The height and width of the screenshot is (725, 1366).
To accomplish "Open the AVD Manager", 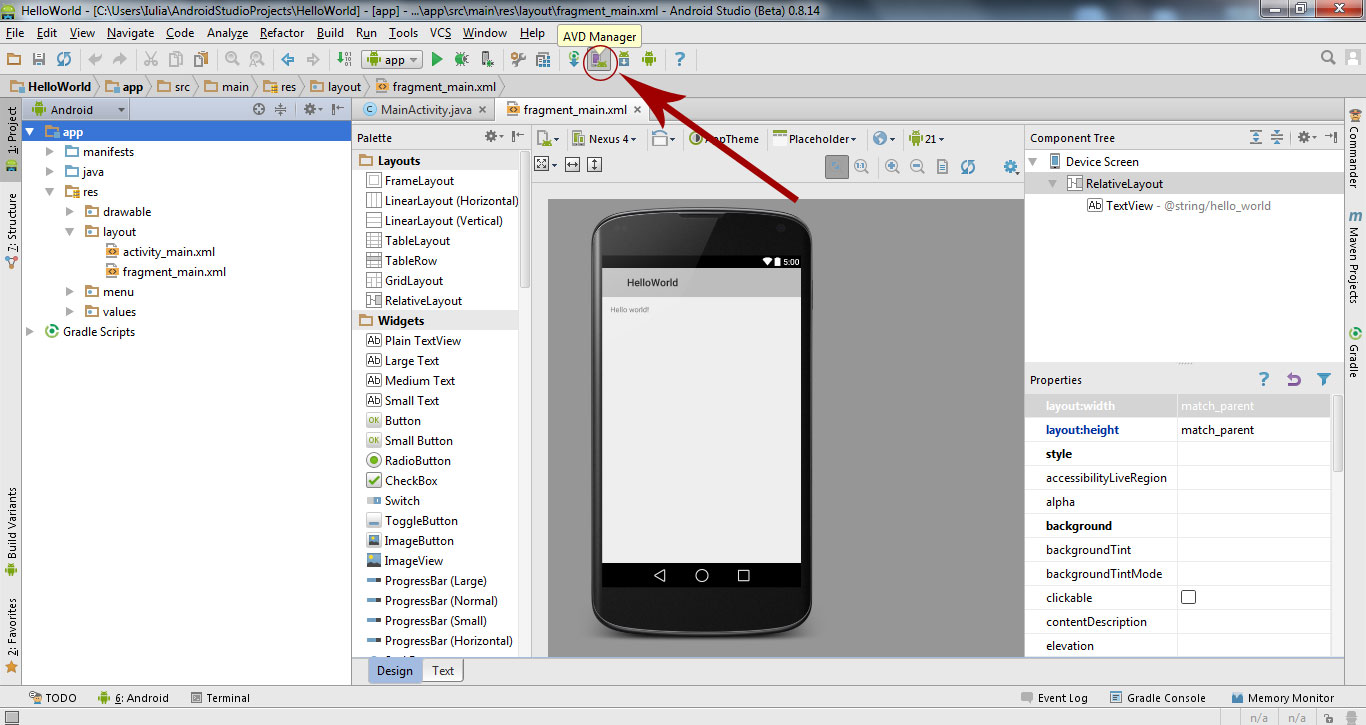I will [x=598, y=59].
